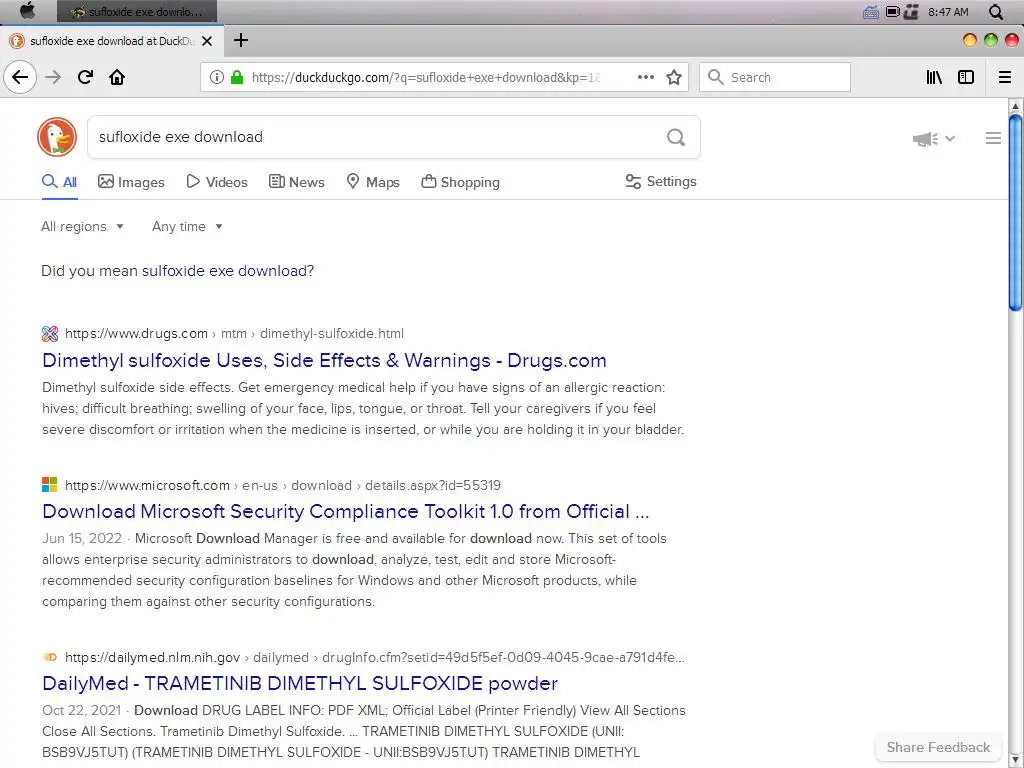The height and width of the screenshot is (768, 1024).
Task: Open the Spotlight search magnifier in menu bar
Action: tap(996, 12)
